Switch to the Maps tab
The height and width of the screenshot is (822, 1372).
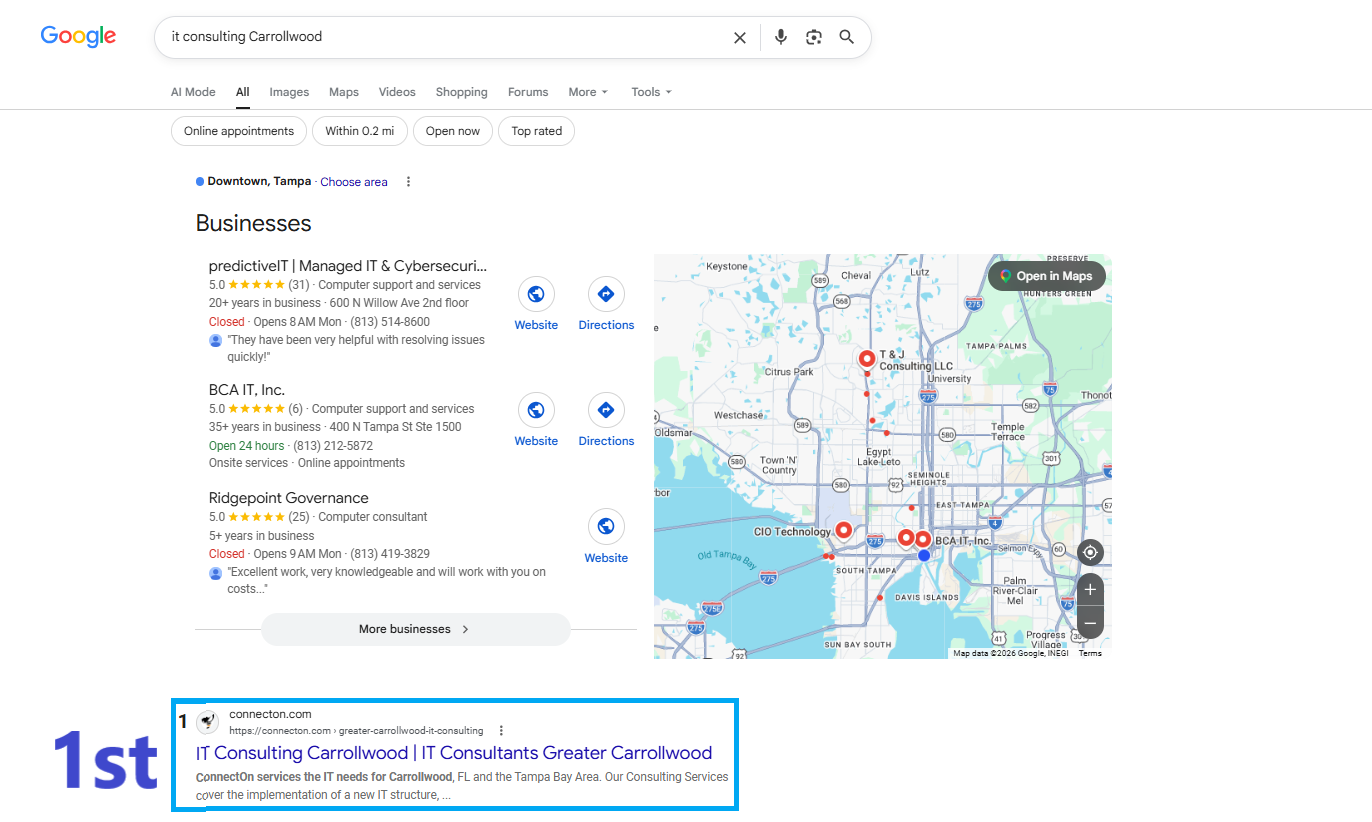click(344, 92)
